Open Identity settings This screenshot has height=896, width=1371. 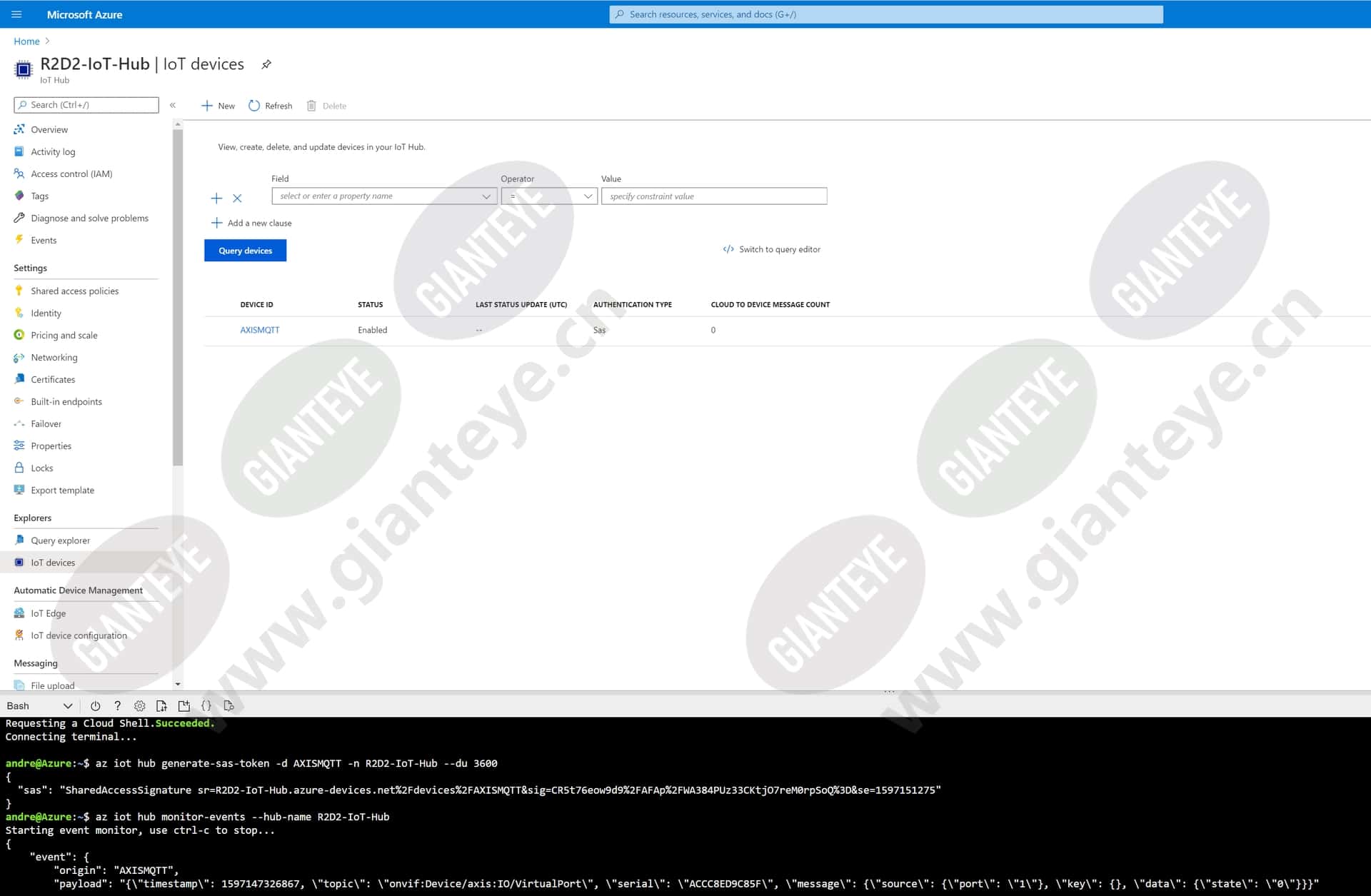[46, 313]
